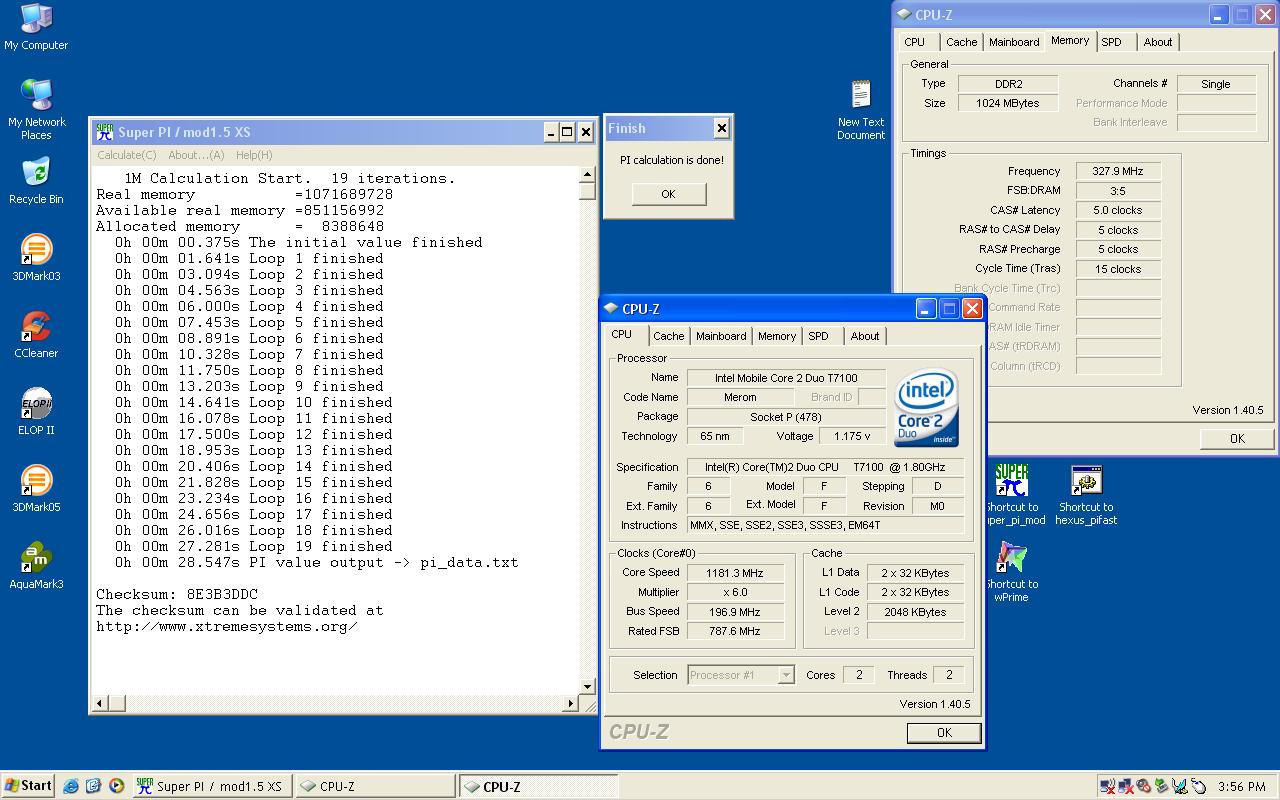Screen dimensions: 1280x800
Task: Open the Internet Explorer quick launch icon
Action: pos(71,786)
